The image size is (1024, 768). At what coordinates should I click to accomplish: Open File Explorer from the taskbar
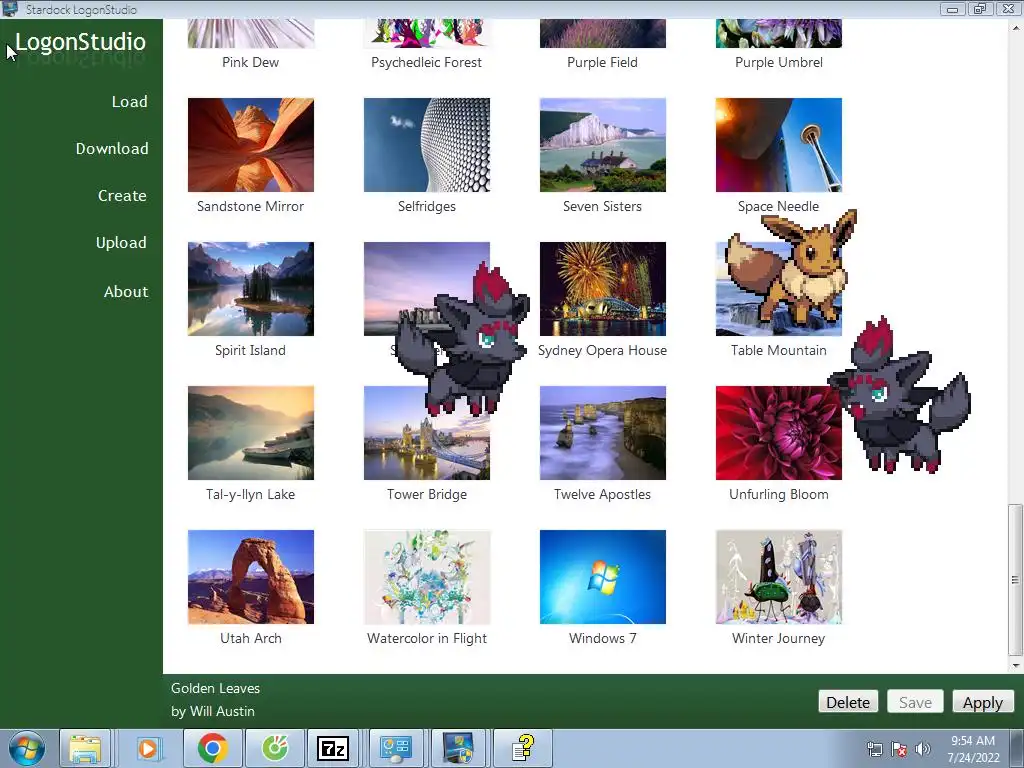pyautogui.click(x=85, y=748)
